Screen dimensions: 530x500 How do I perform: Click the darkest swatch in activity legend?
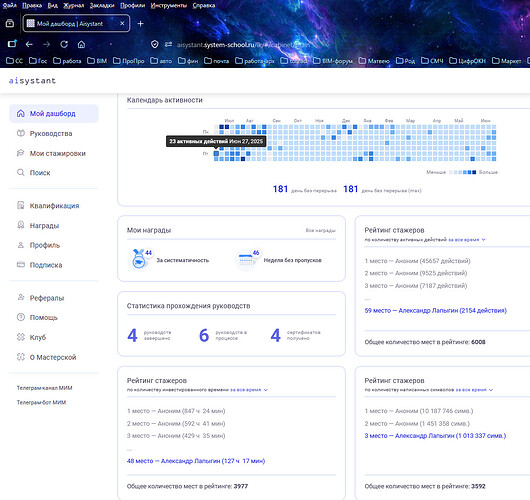(x=474, y=172)
